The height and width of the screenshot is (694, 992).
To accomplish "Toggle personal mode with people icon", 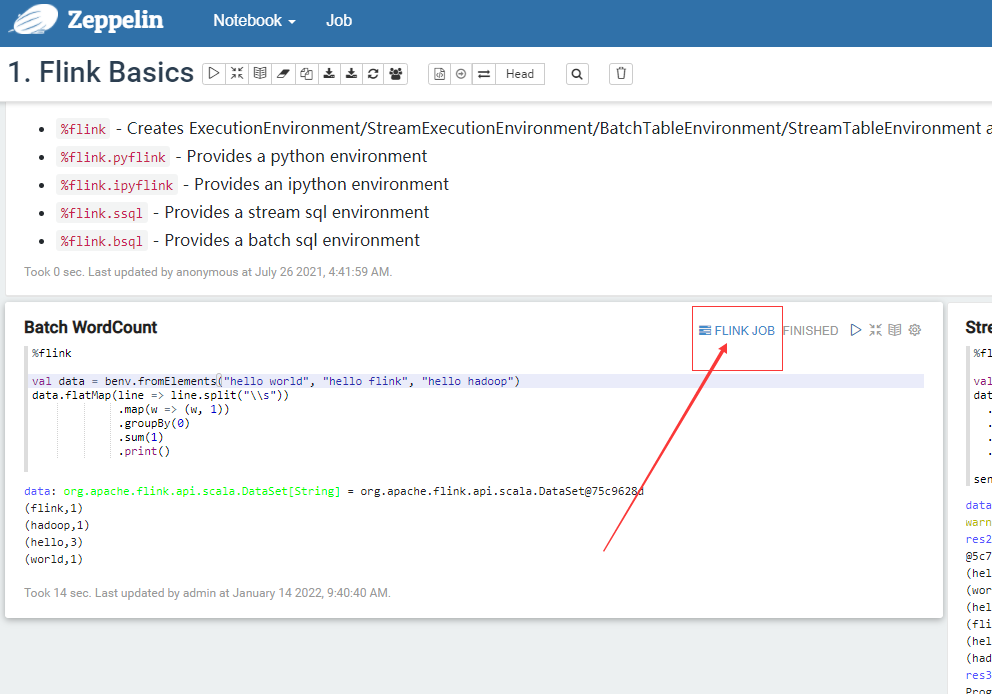I will [x=396, y=73].
